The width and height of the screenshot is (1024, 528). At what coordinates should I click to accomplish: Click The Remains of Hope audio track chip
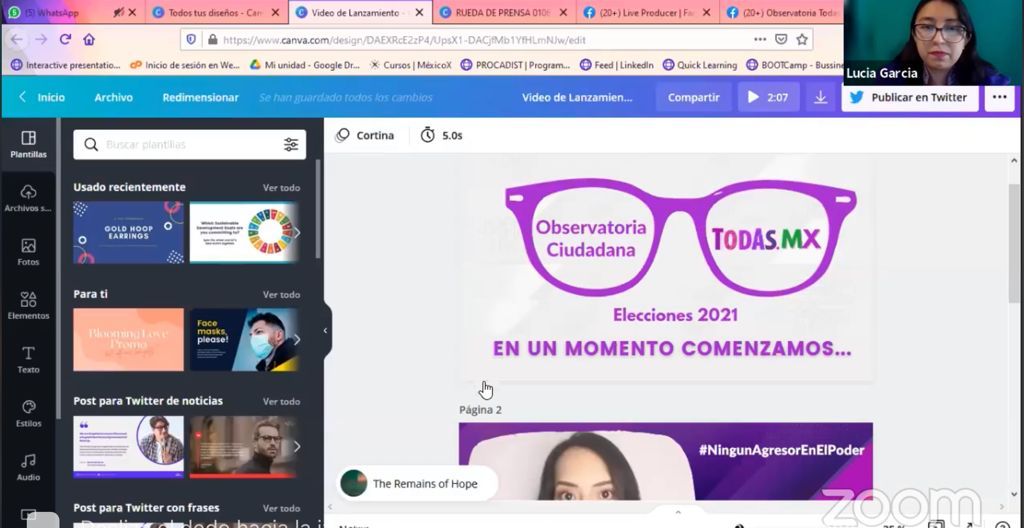417,484
